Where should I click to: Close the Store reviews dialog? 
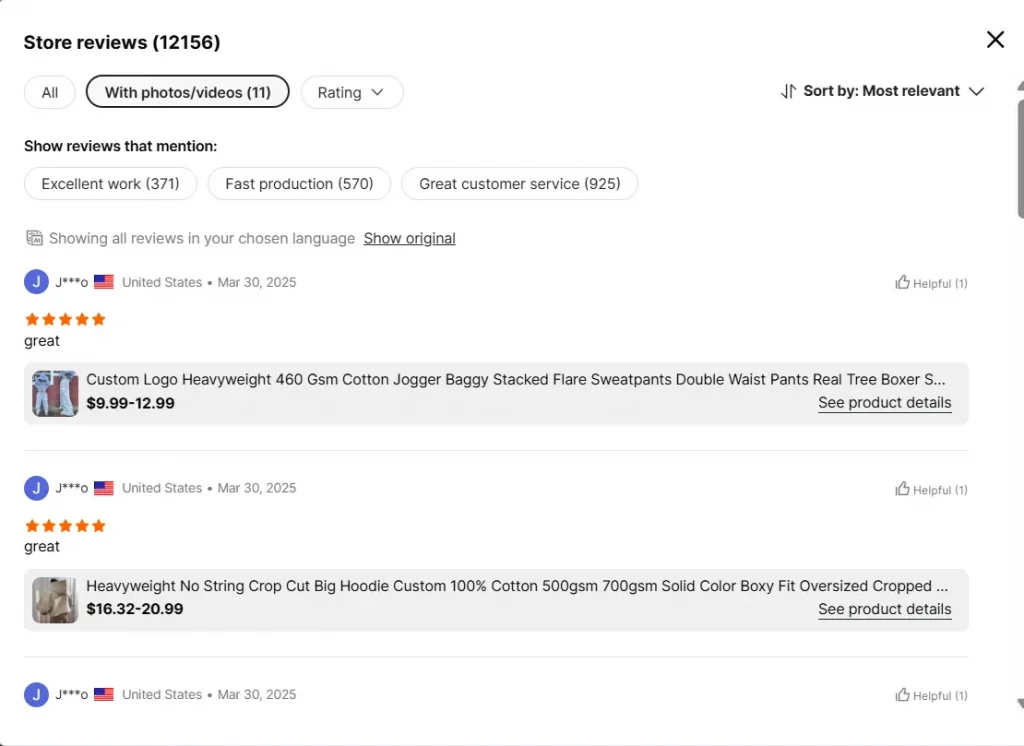(x=995, y=39)
